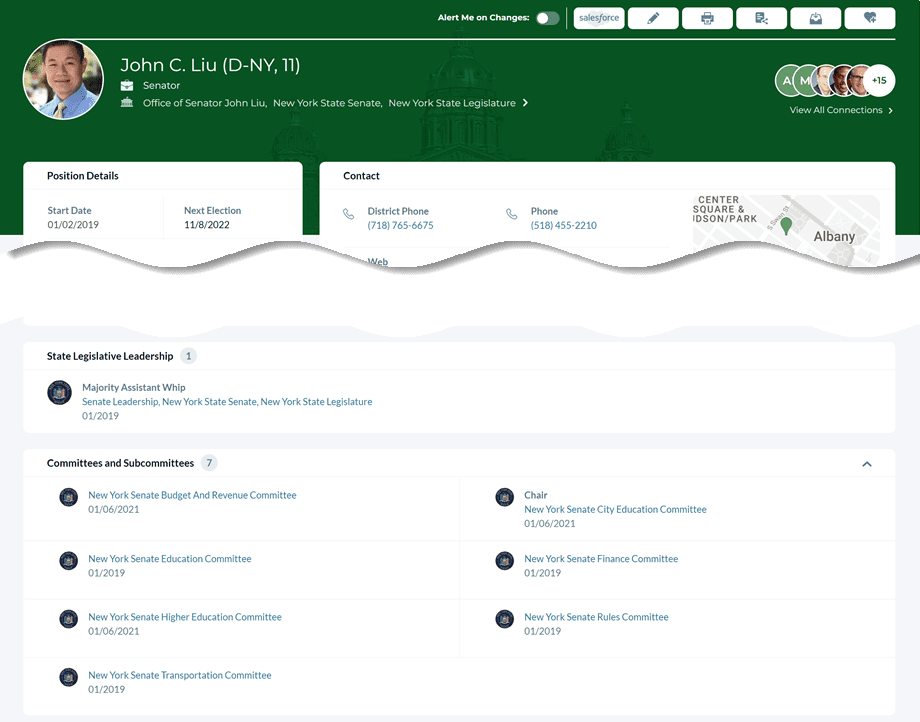Click the District Phone handset icon
Screen dimensions: 920x722
pyautogui.click(x=349, y=214)
